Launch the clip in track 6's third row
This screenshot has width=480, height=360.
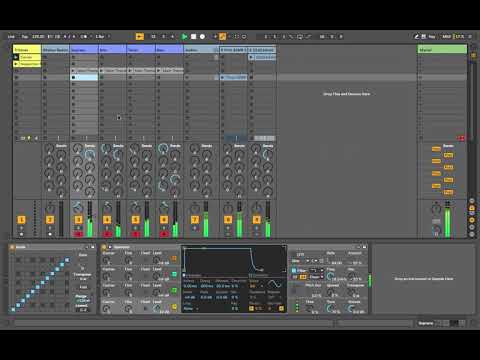click(x=159, y=70)
